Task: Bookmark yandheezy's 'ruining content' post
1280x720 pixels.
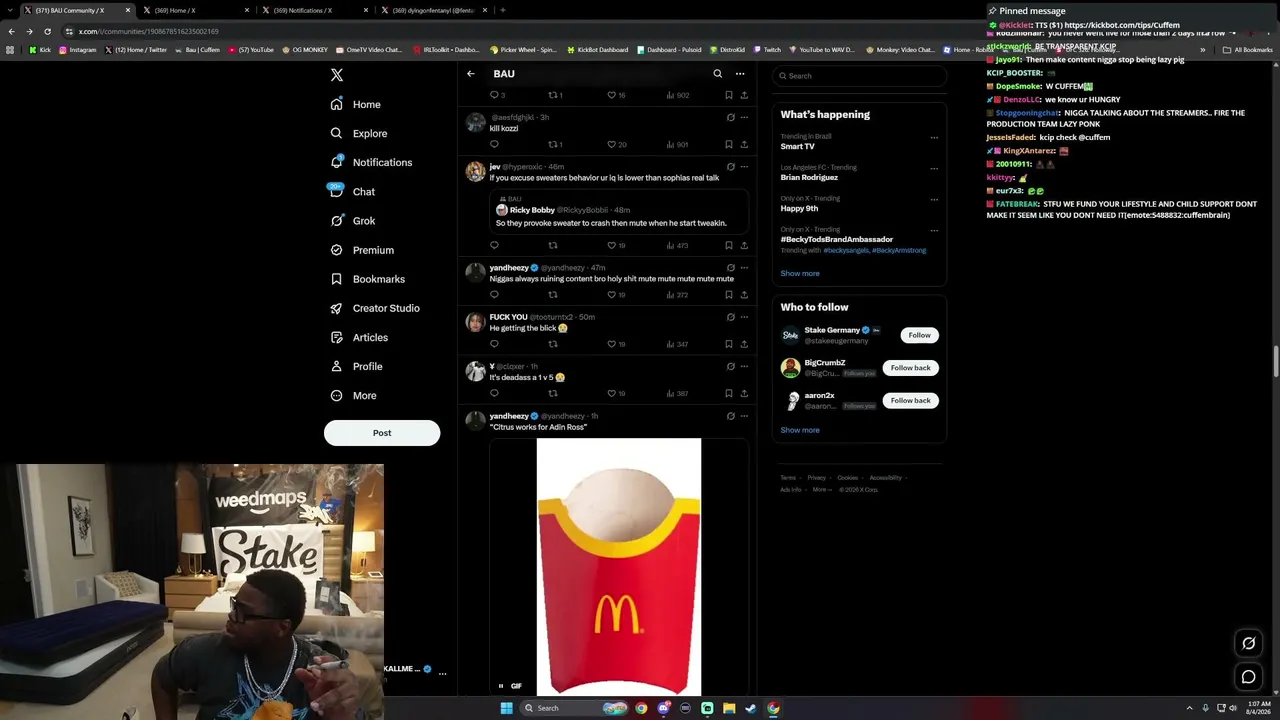Action: 729,295
